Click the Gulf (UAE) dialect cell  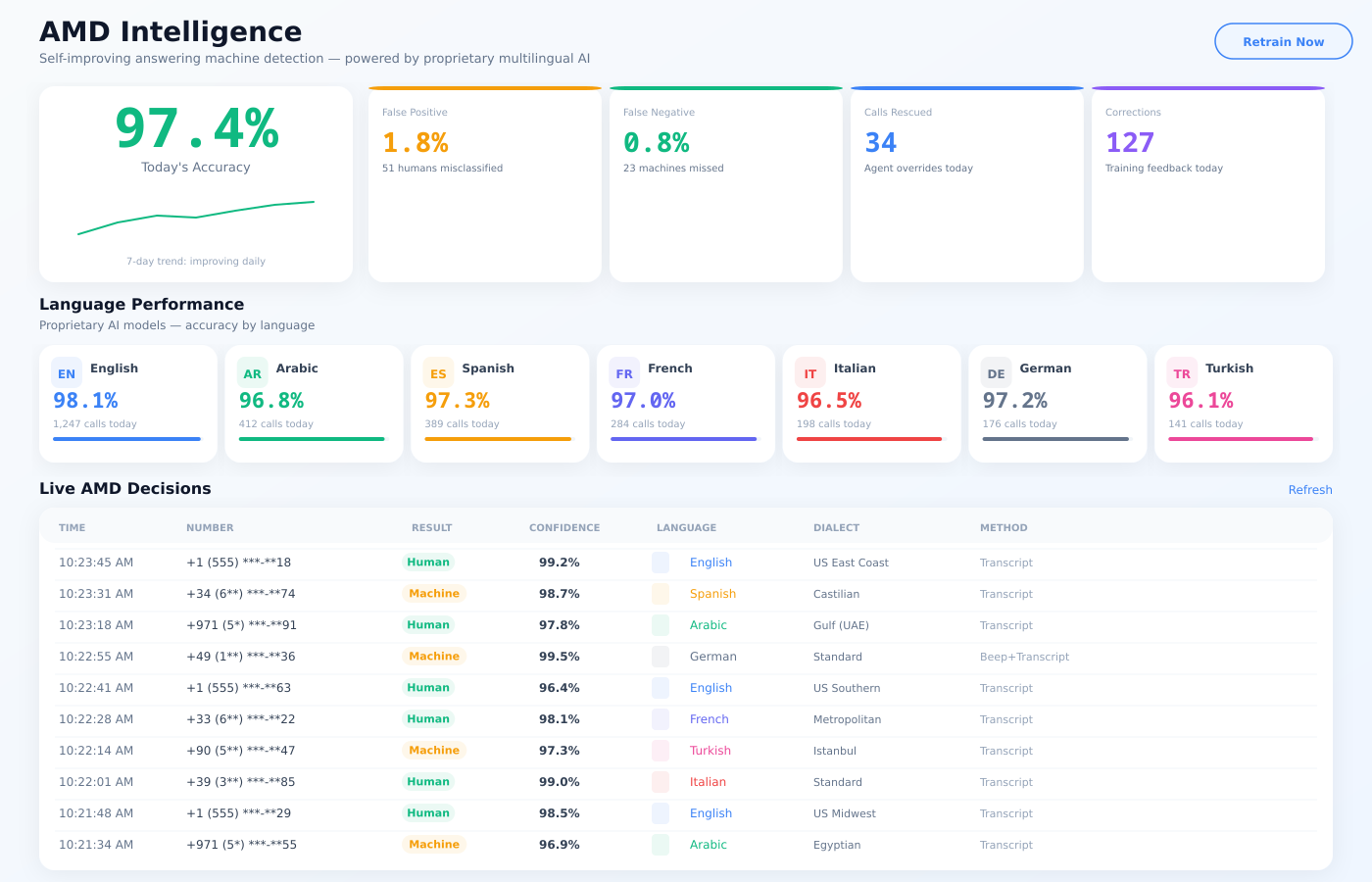point(841,625)
